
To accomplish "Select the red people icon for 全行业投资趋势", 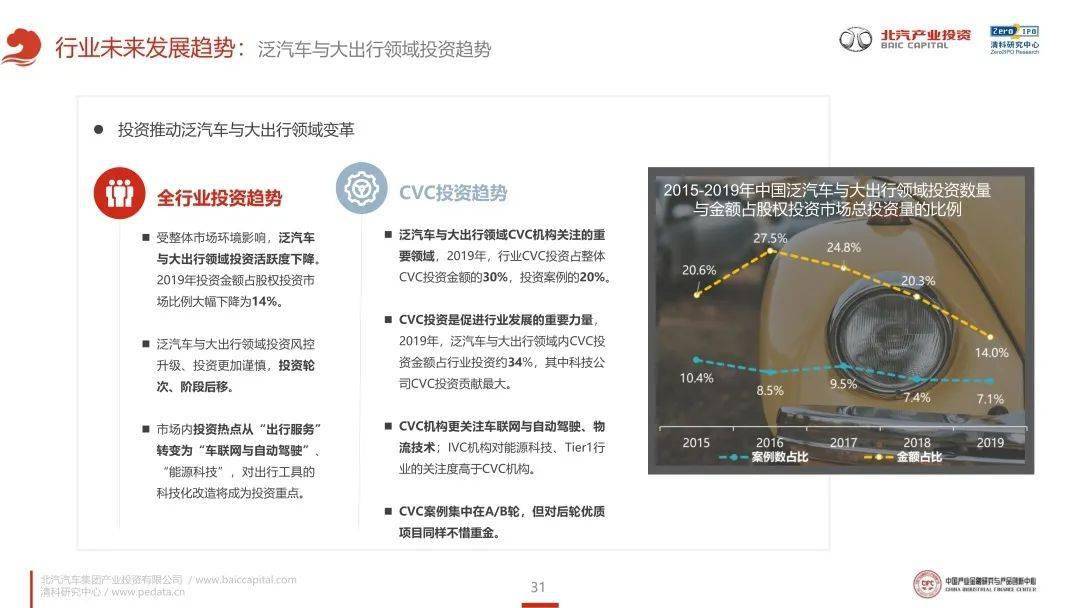I will coord(119,192).
